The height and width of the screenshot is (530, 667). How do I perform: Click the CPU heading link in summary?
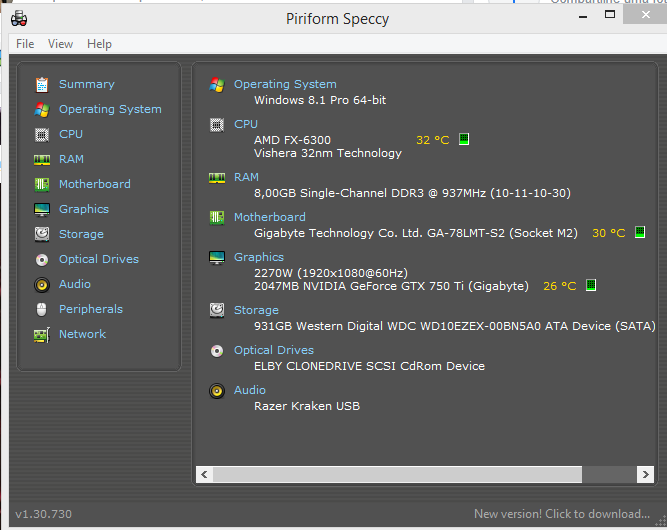[245, 124]
